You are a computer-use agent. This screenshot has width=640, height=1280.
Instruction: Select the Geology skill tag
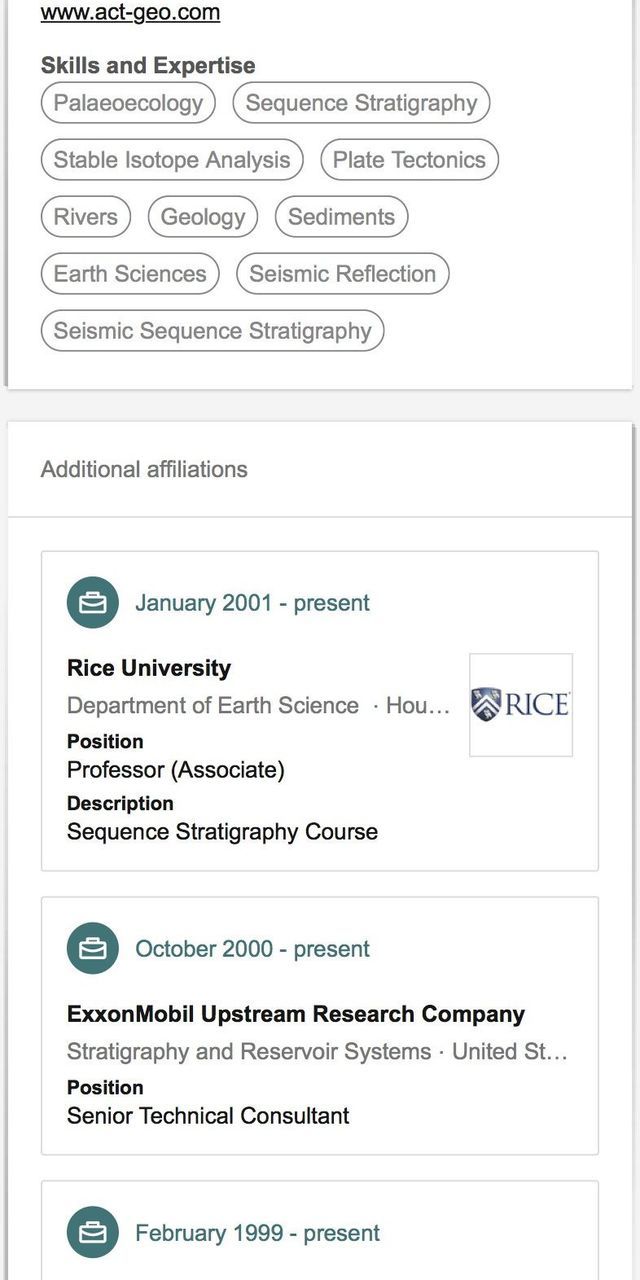coord(203,217)
